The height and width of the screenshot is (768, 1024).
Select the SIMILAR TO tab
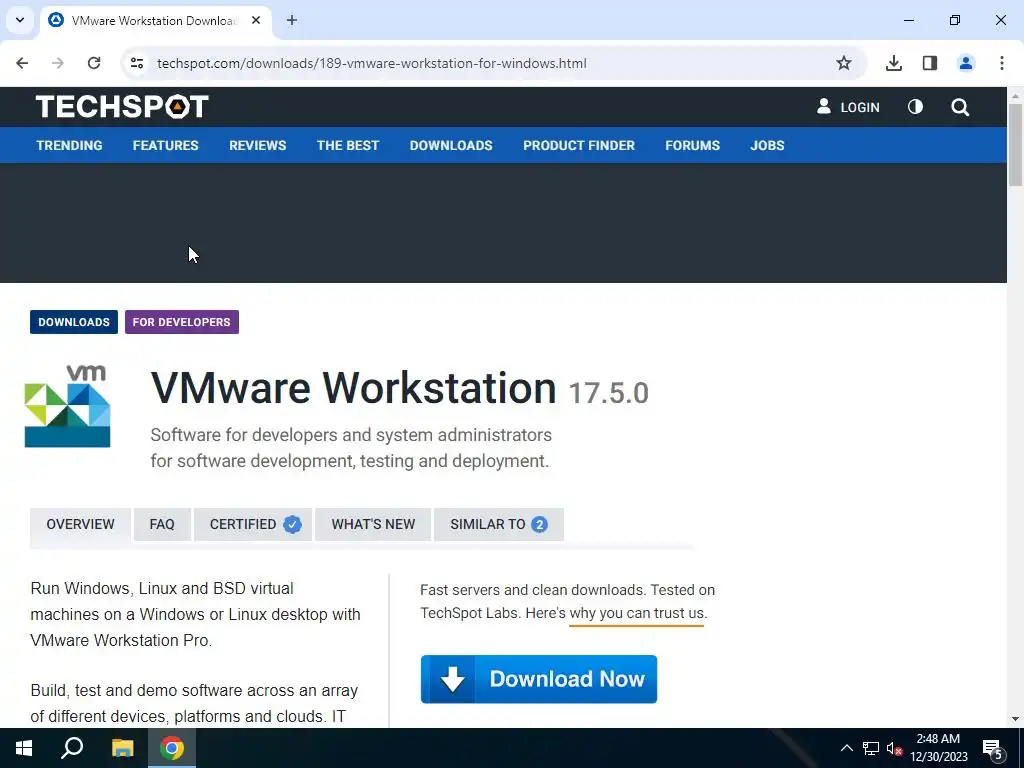[498, 524]
